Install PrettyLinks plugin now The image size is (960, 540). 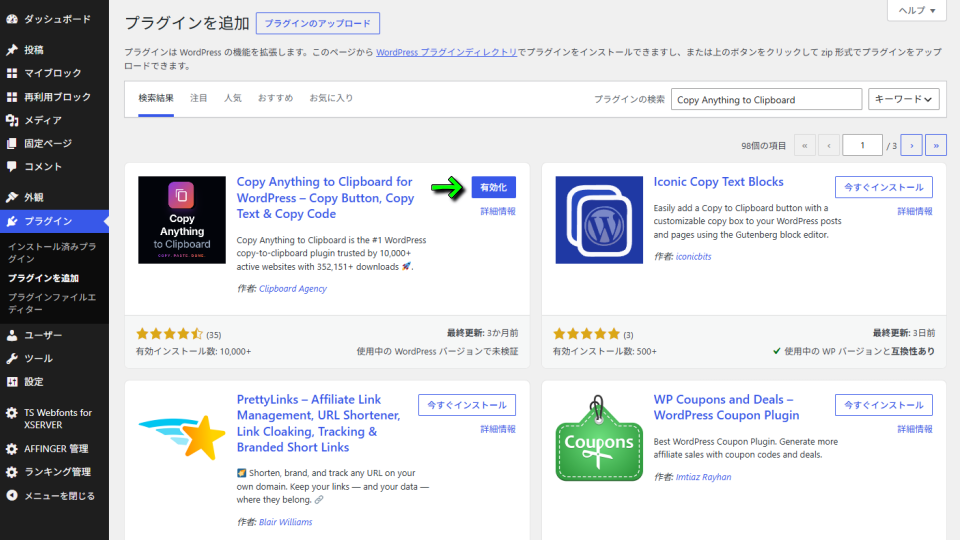tap(467, 405)
